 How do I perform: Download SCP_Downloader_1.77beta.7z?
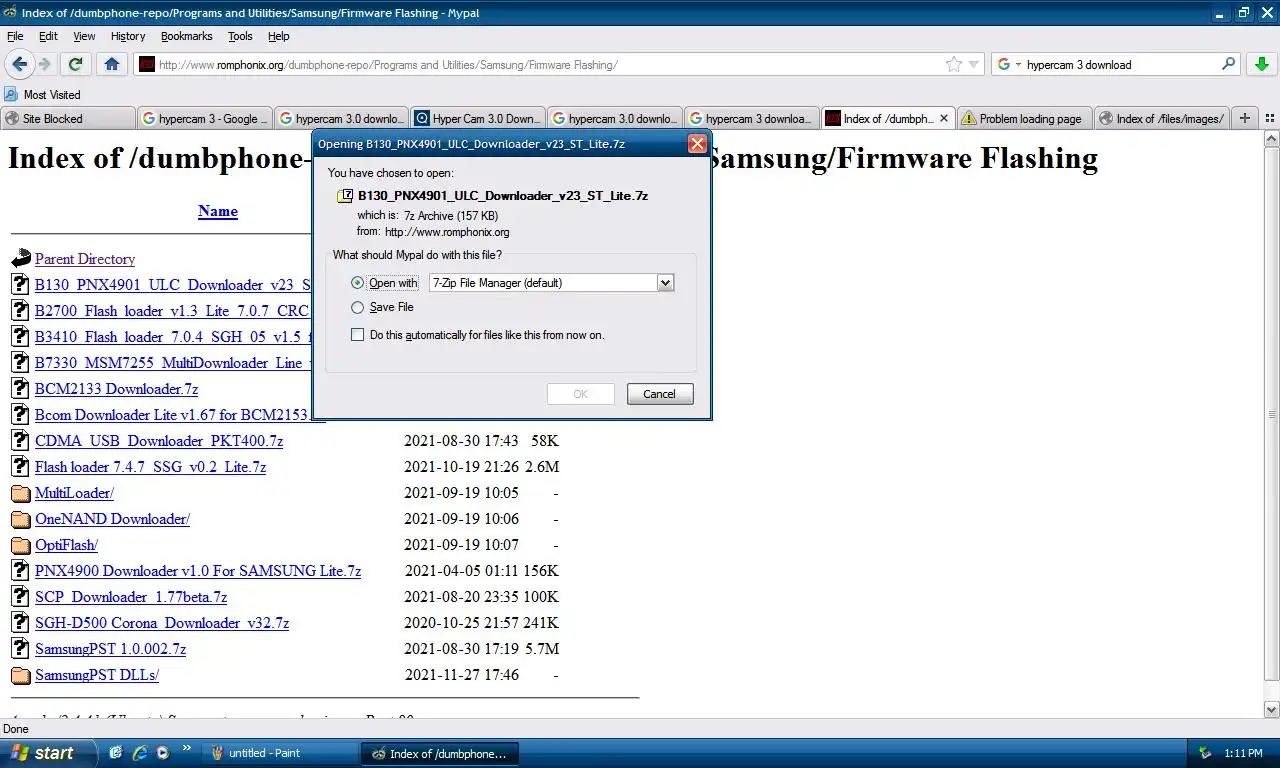click(x=131, y=597)
